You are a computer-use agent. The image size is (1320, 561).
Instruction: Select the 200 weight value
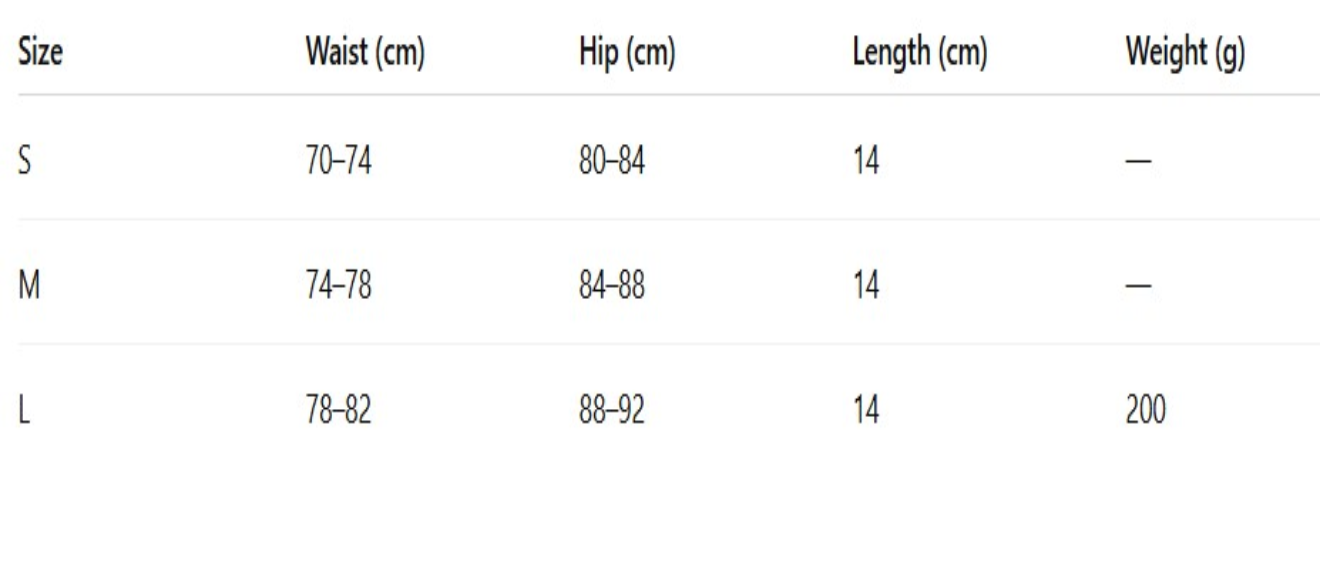tap(1145, 411)
